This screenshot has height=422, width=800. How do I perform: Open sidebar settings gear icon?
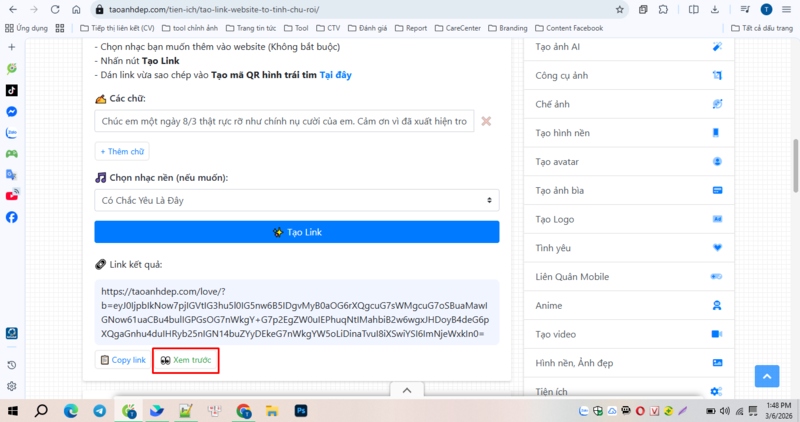pyautogui.click(x=11, y=386)
